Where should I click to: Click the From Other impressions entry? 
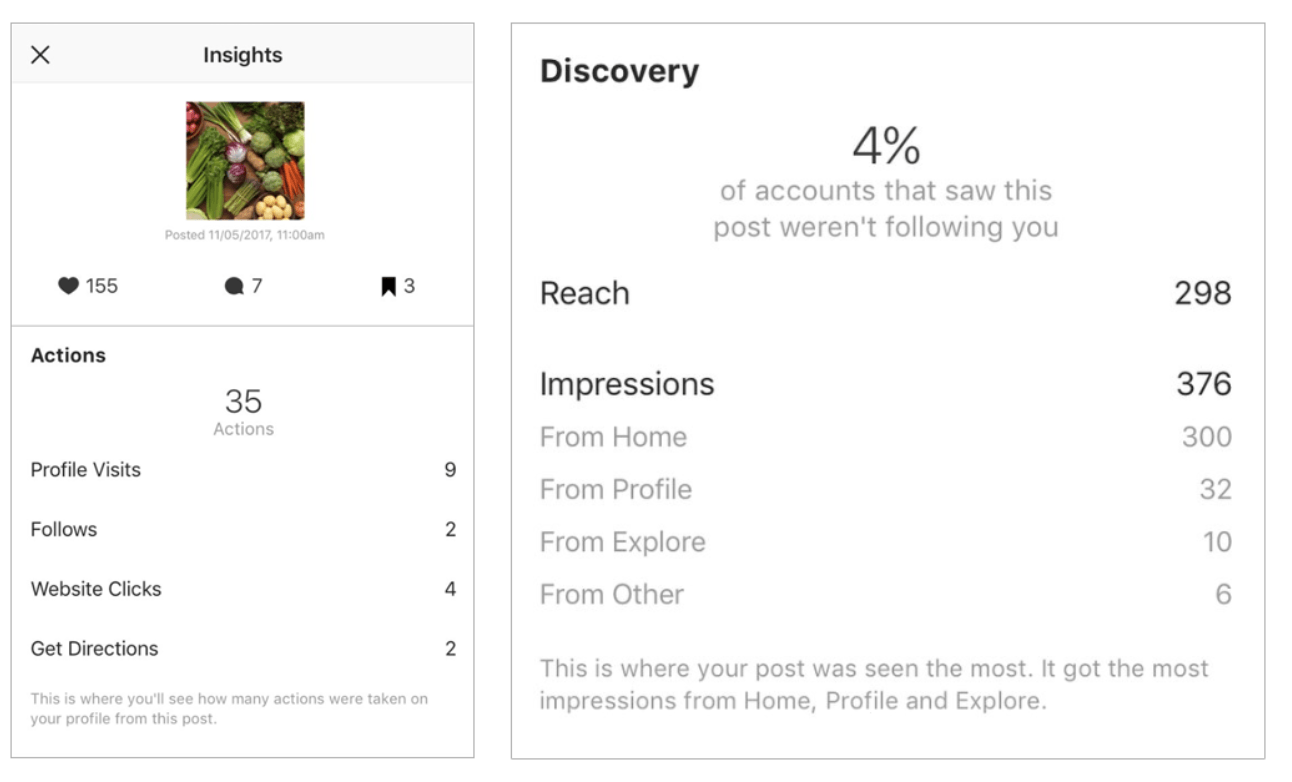[x=610, y=594]
